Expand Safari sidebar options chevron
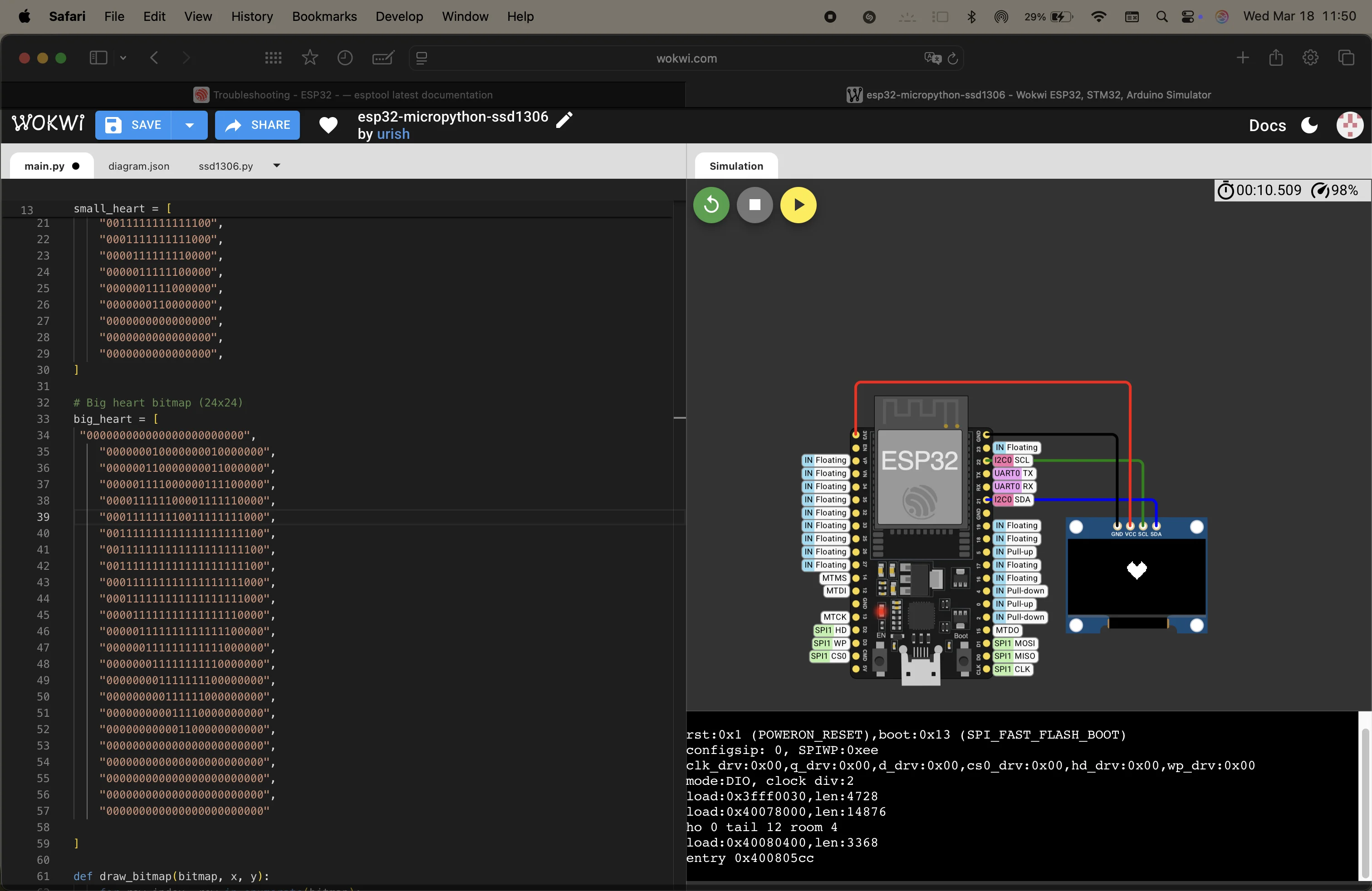Viewport: 1372px width, 891px height. 123,58
